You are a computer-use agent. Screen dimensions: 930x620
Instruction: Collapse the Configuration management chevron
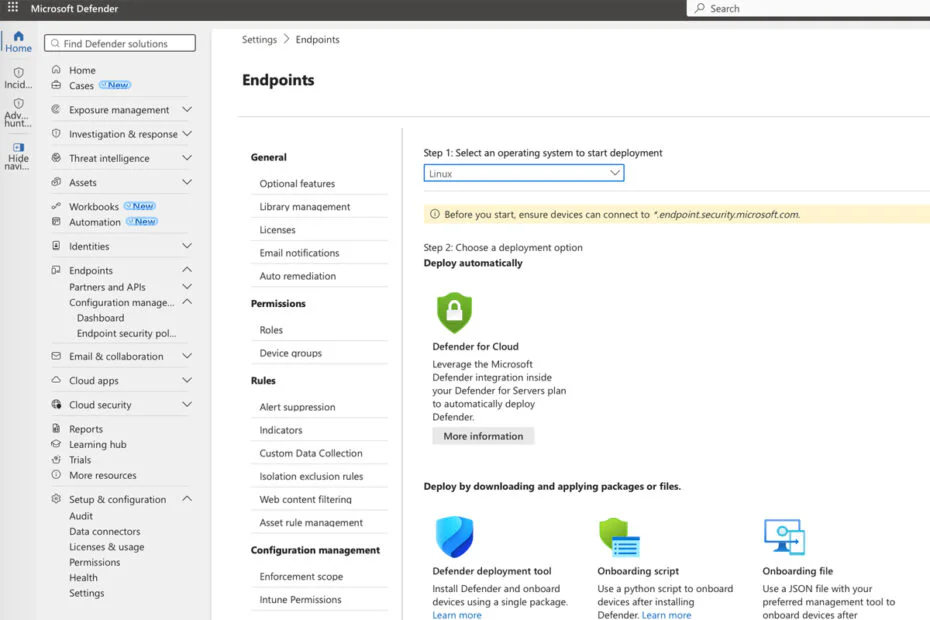[x=187, y=302]
